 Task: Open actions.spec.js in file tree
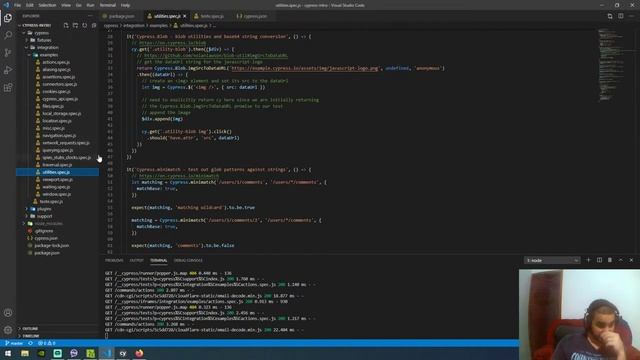[56, 62]
